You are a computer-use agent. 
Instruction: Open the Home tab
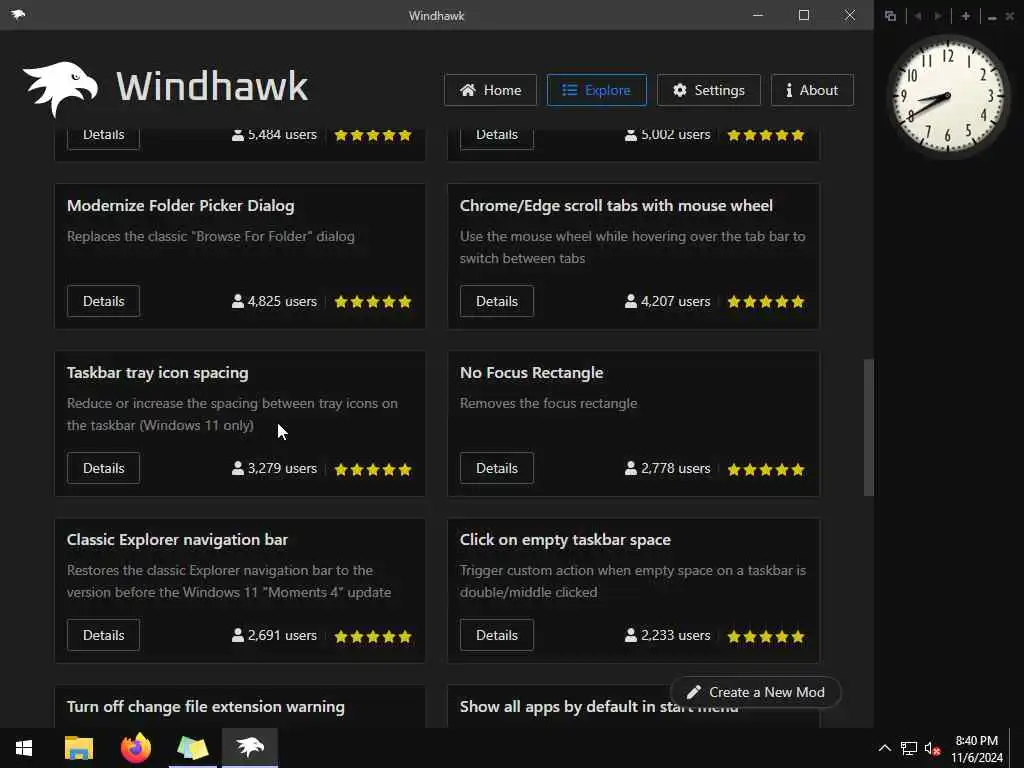490,90
